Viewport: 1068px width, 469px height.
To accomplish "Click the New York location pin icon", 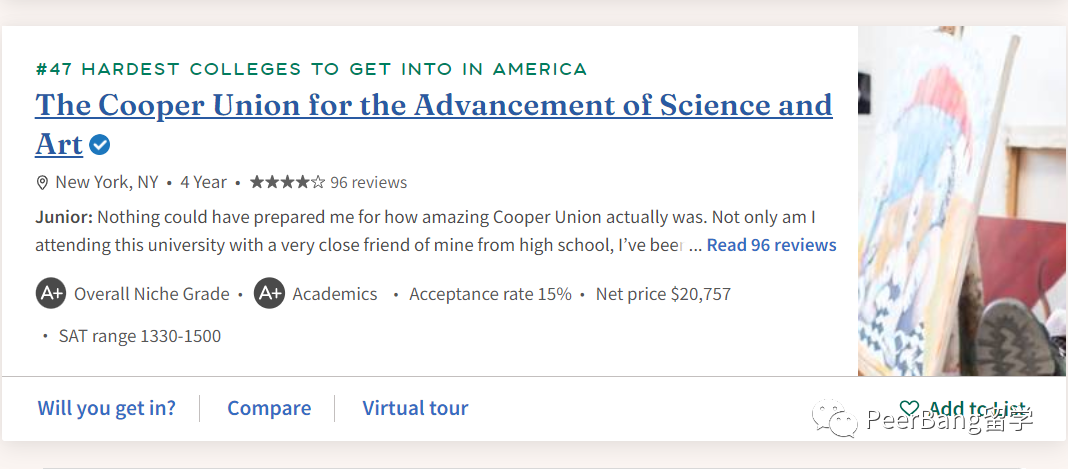I will [x=42, y=182].
